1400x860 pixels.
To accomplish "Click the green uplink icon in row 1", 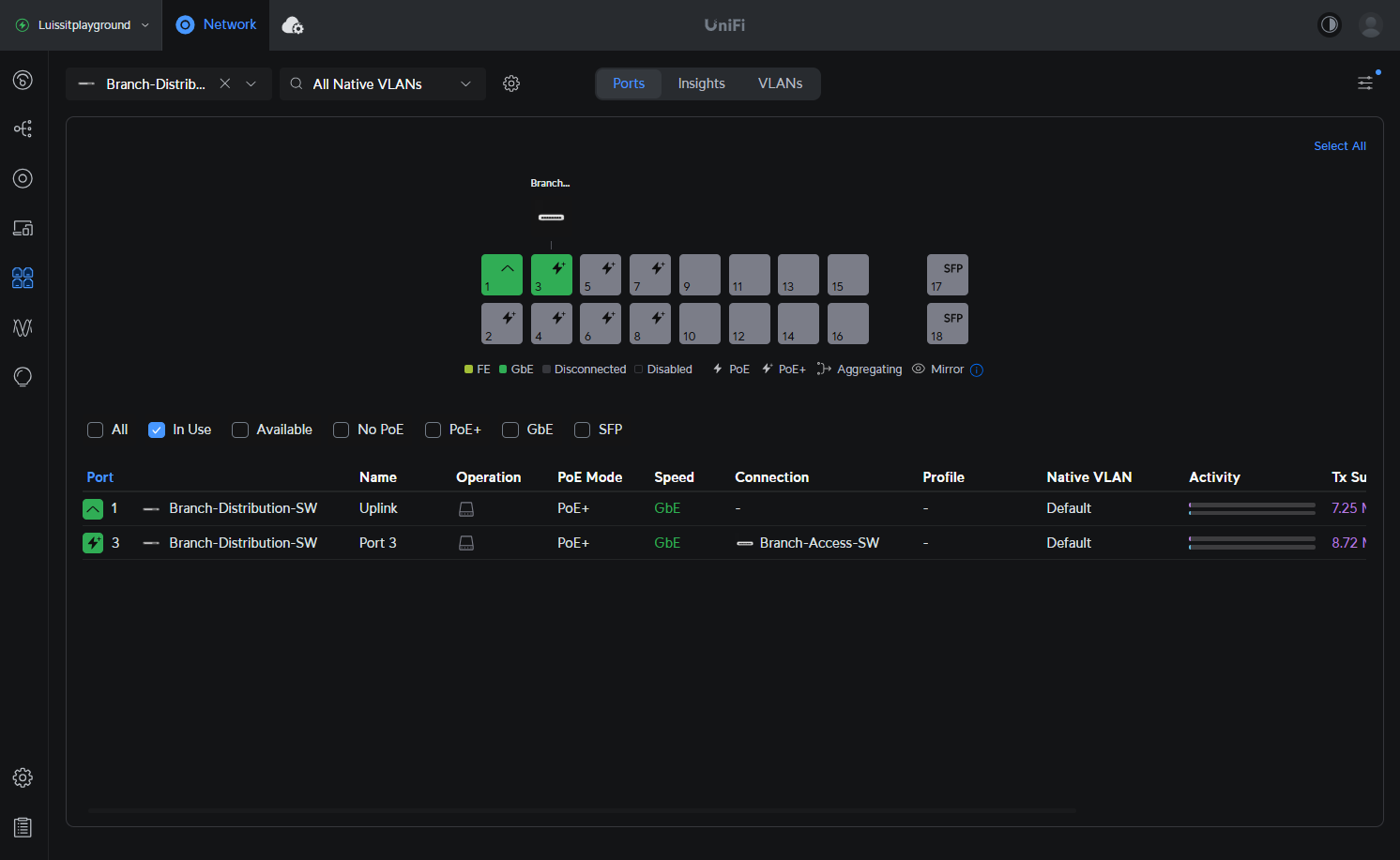I will 93,509.
